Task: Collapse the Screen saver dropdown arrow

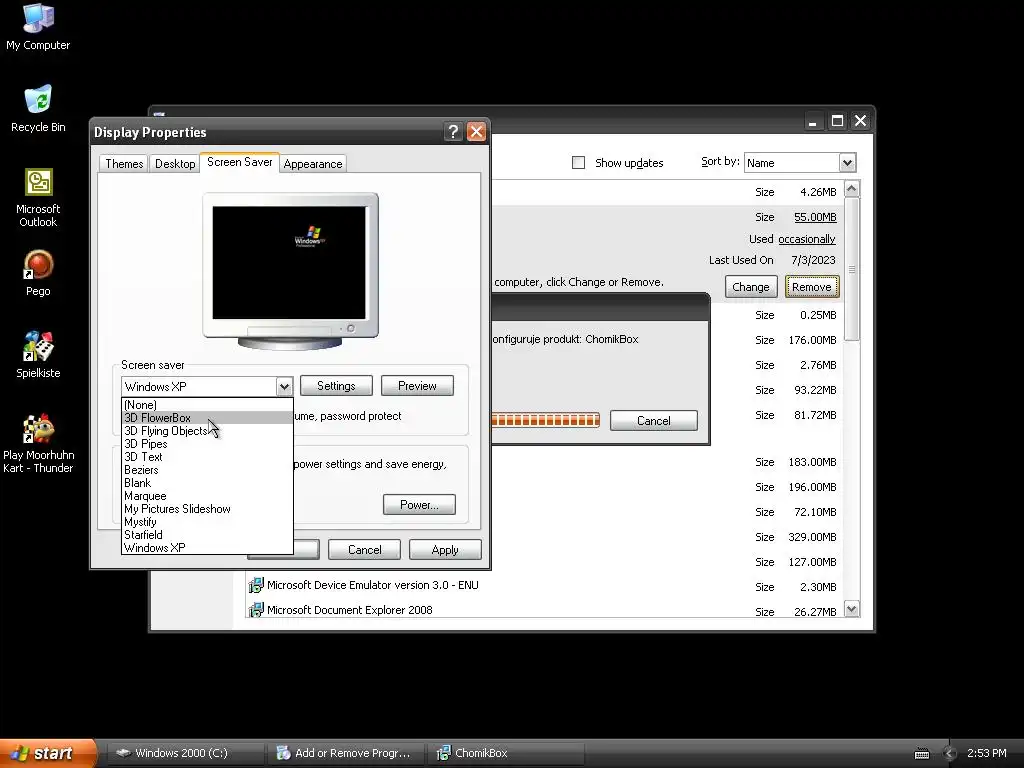Action: pyautogui.click(x=284, y=387)
